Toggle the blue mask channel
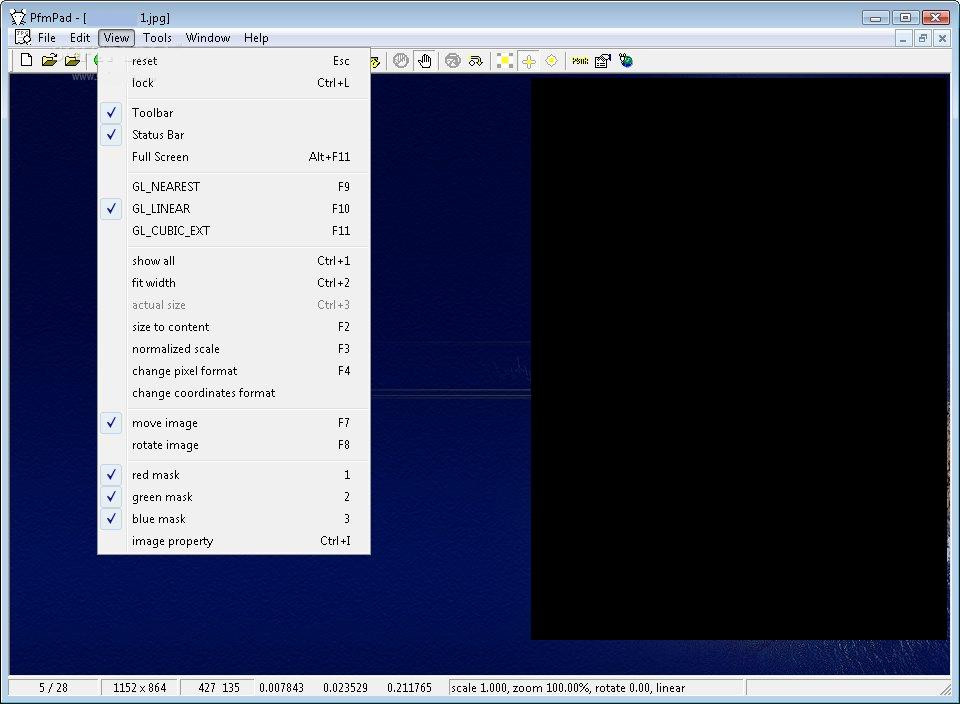The height and width of the screenshot is (704, 960). pos(234,519)
